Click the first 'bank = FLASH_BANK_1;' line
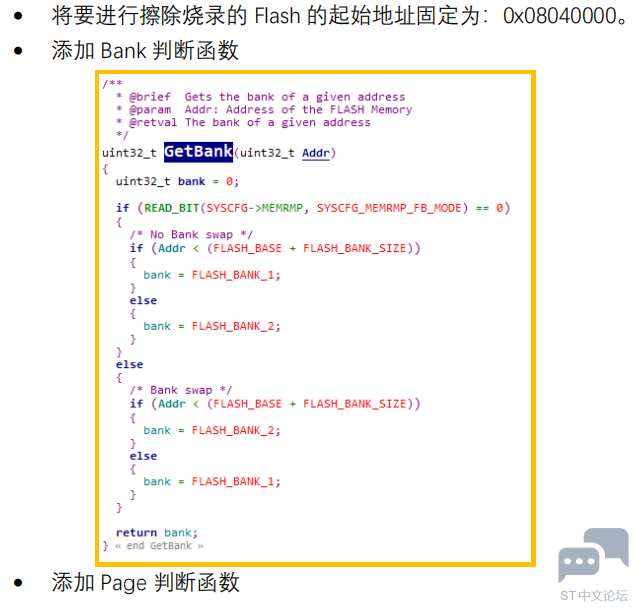 point(212,275)
